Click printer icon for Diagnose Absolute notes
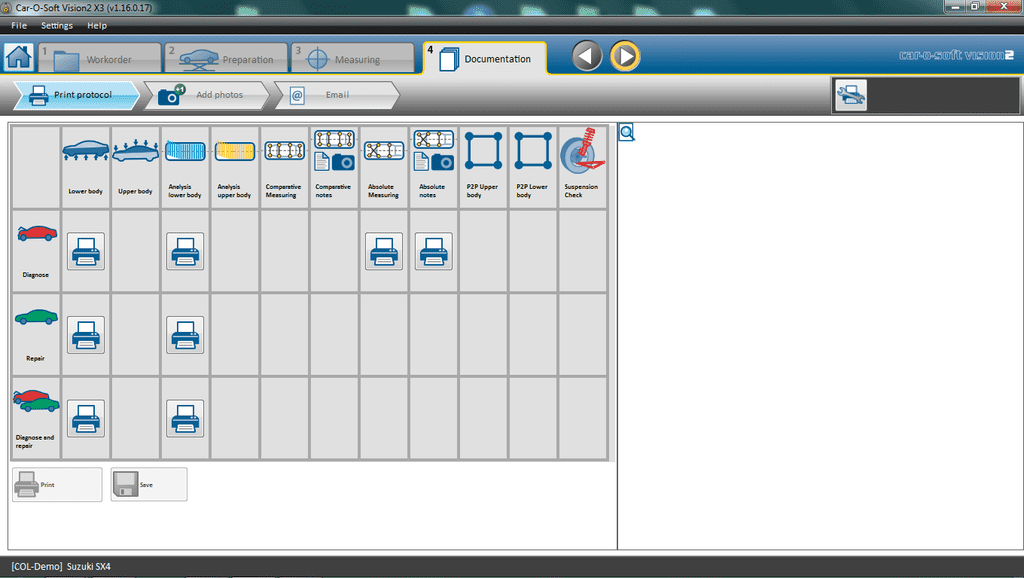The width and height of the screenshot is (1024, 578). (433, 251)
